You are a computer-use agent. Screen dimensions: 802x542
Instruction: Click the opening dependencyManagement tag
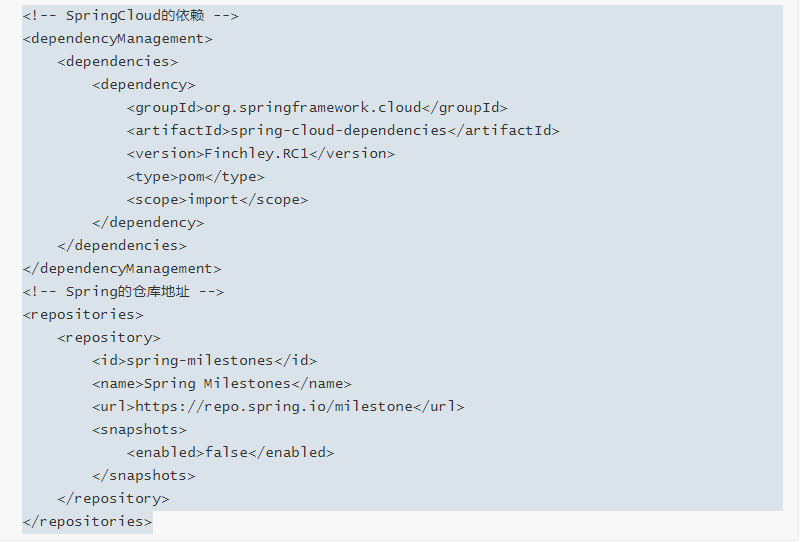pos(118,39)
